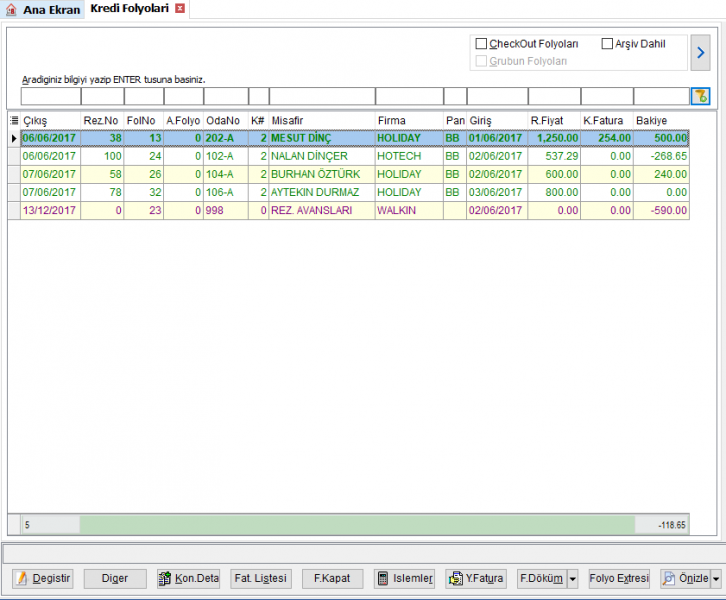Click the filter funnel icon
726x600 pixels.
701,96
